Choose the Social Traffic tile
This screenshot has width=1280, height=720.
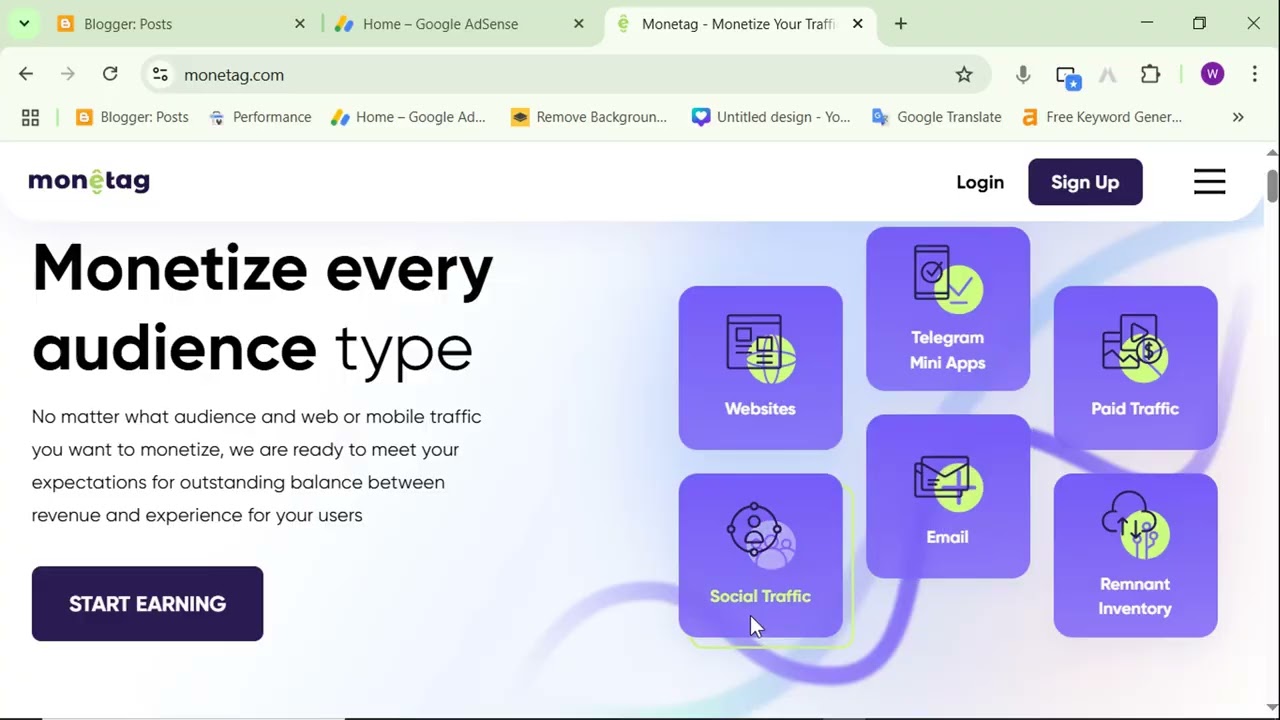click(760, 555)
